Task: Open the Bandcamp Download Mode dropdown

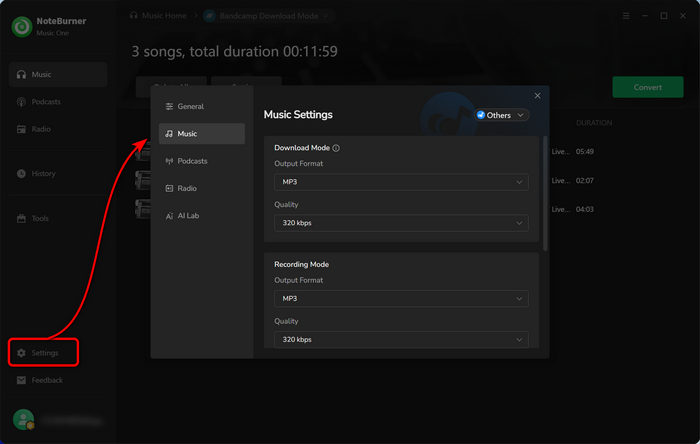Action: click(269, 16)
